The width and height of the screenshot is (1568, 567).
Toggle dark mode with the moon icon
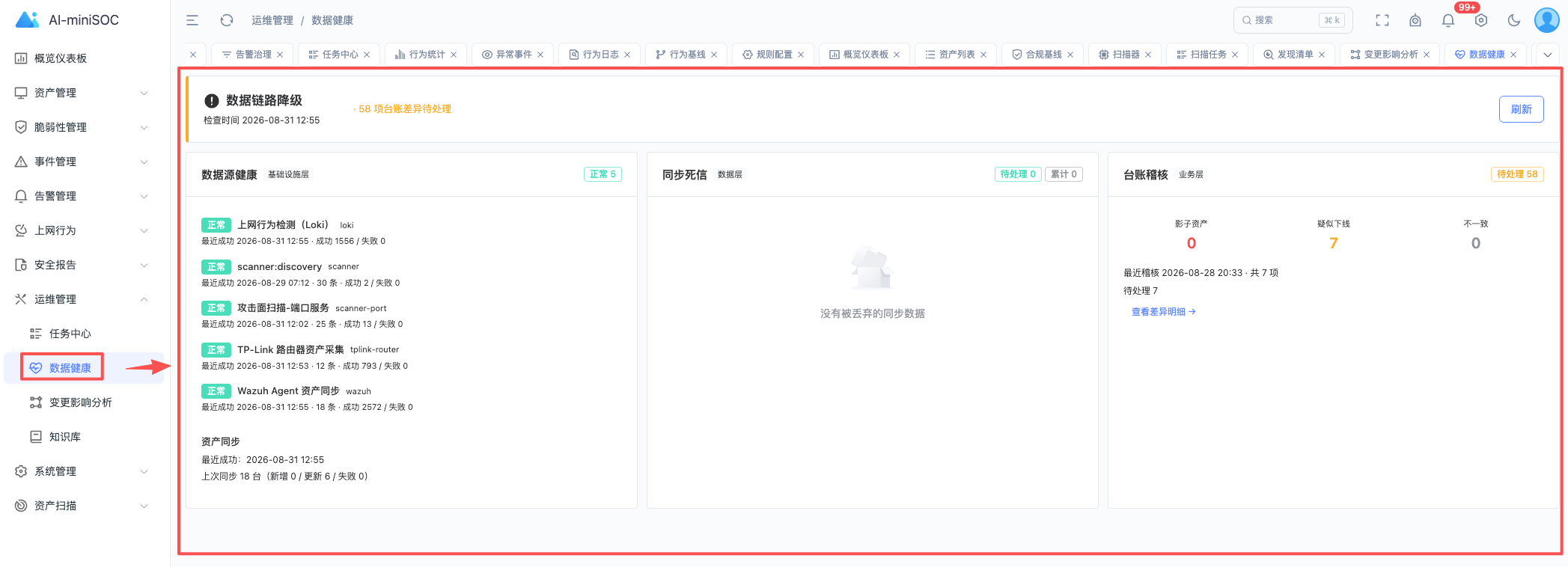coord(1514,20)
